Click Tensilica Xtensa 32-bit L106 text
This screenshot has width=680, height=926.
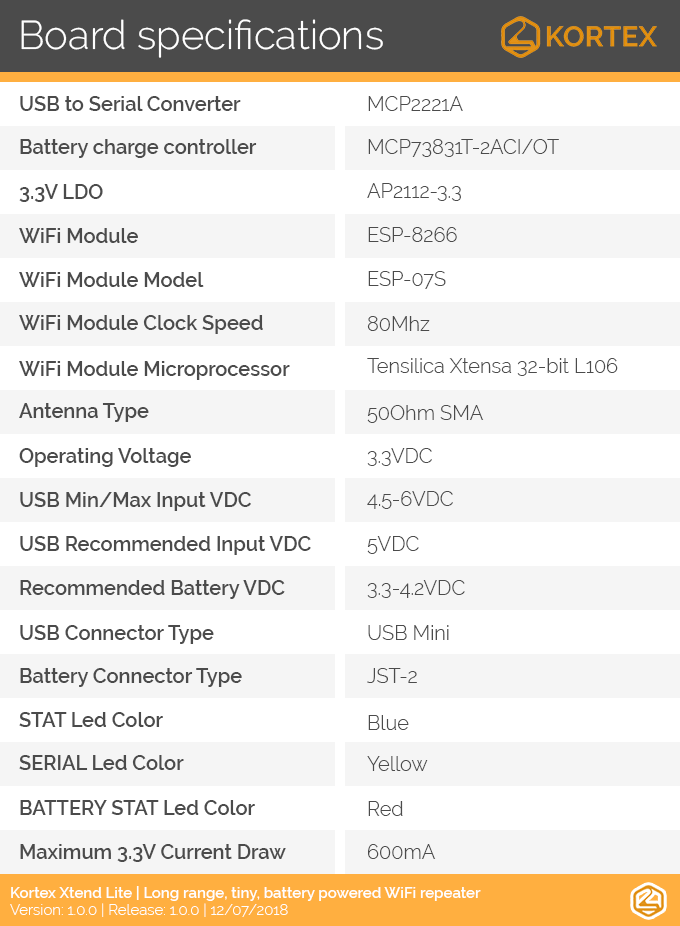pyautogui.click(x=492, y=366)
